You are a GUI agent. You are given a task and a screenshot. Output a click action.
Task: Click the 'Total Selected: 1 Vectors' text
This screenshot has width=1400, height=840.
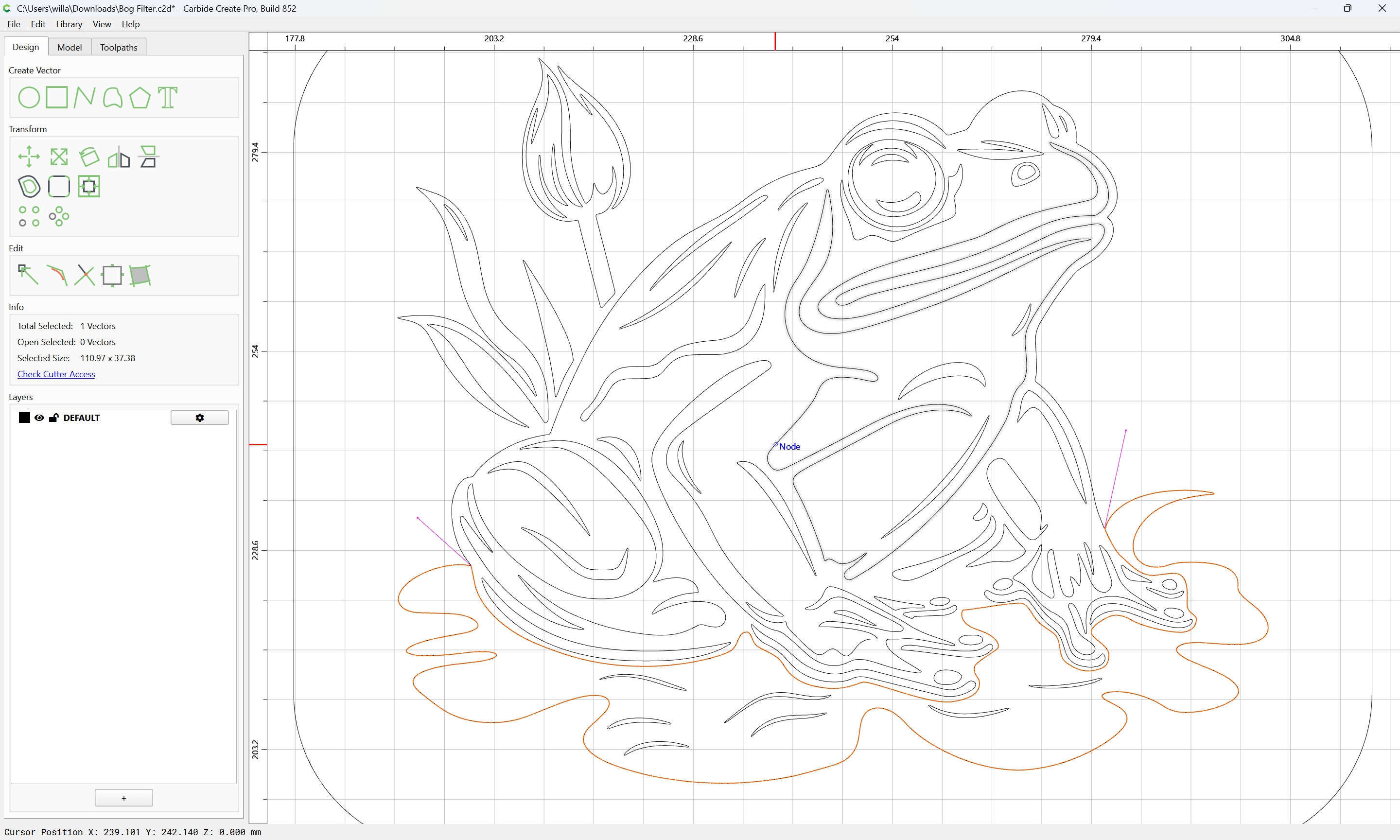pyautogui.click(x=66, y=326)
